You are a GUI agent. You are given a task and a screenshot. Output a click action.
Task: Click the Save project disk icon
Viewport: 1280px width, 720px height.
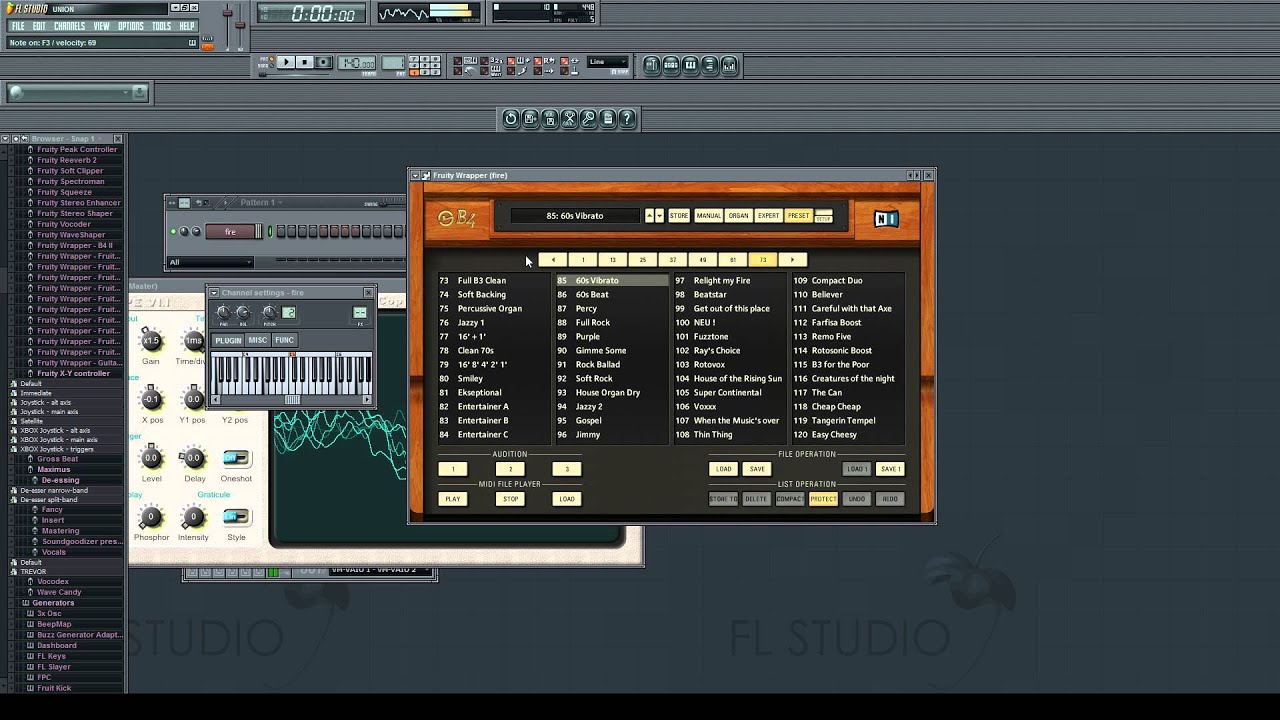[530, 118]
